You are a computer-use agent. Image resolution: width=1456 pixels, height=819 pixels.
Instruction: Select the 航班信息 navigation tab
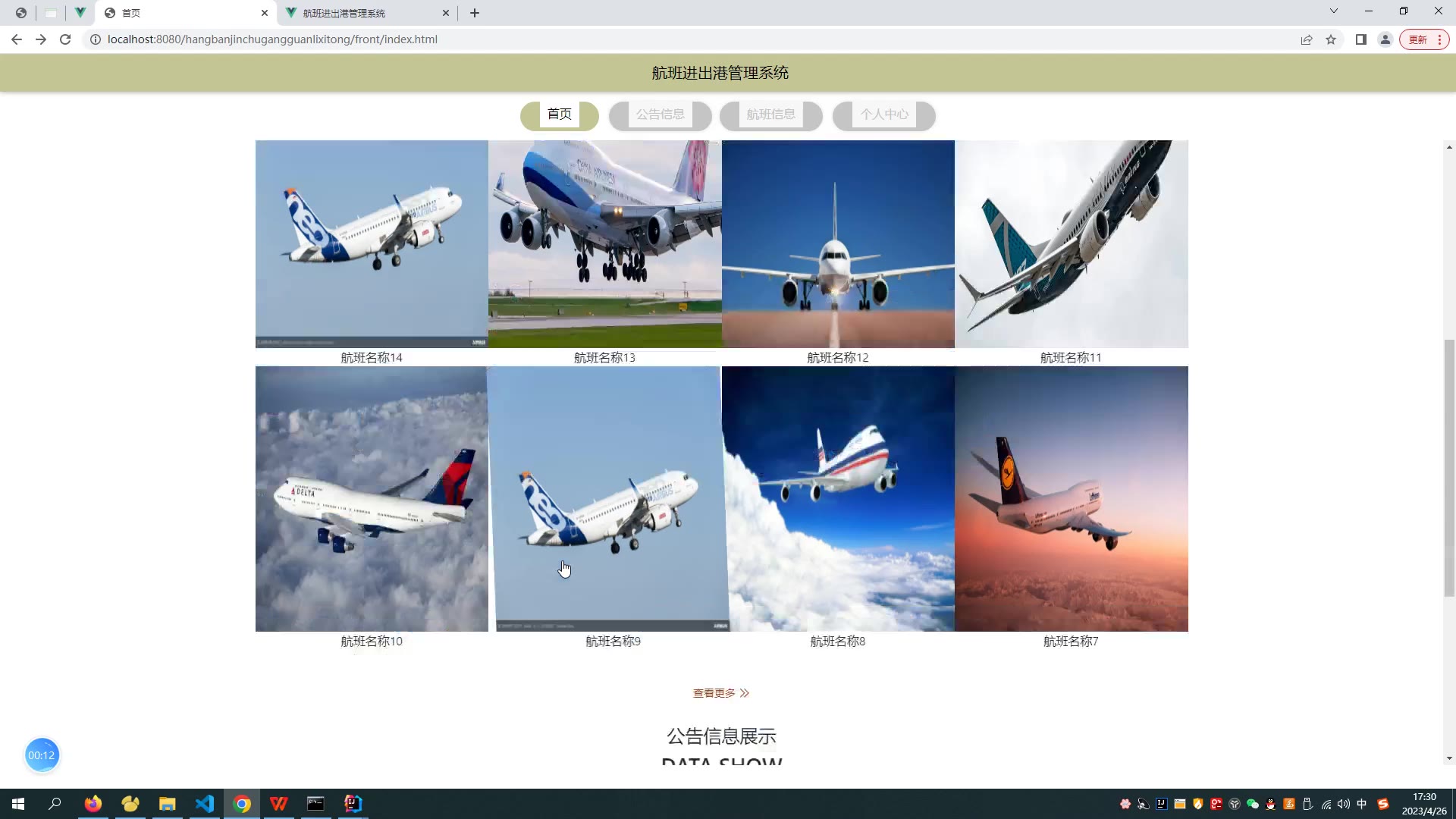click(770, 115)
